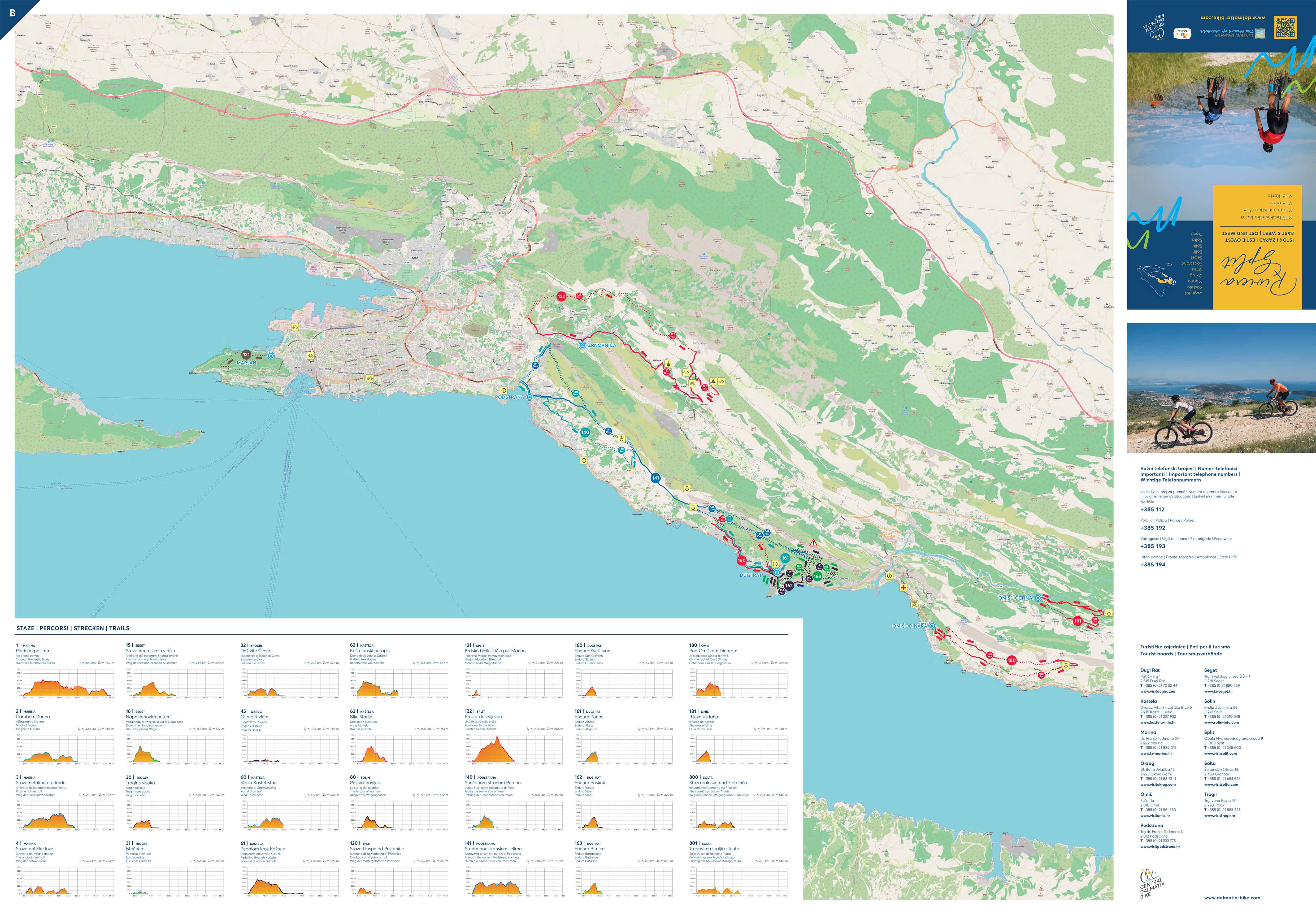Select the large teal route 161 marker
Image resolution: width=1316 pixels, height=914 pixels.
click(x=785, y=557)
